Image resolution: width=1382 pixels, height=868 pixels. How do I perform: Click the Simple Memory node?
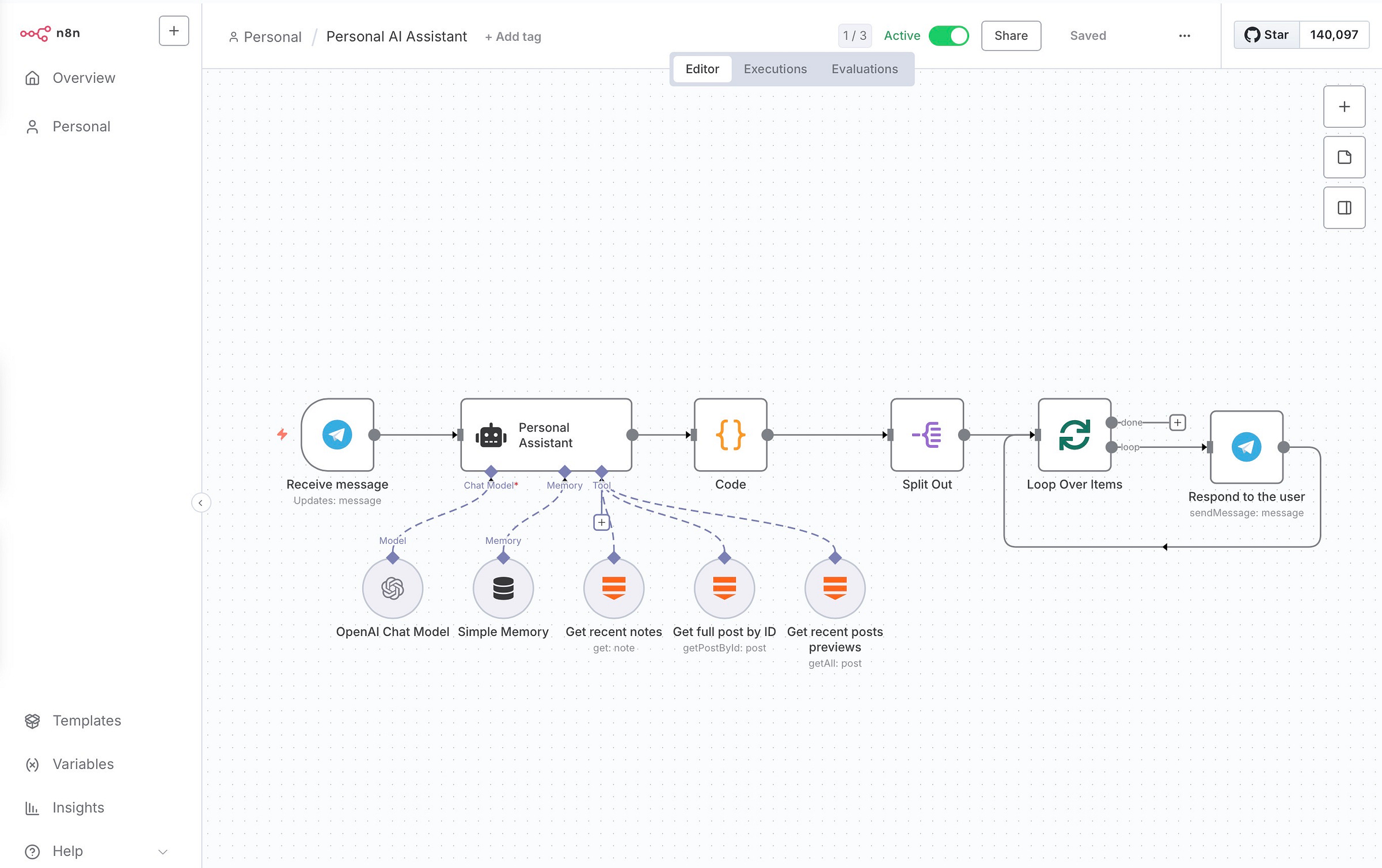[503, 588]
